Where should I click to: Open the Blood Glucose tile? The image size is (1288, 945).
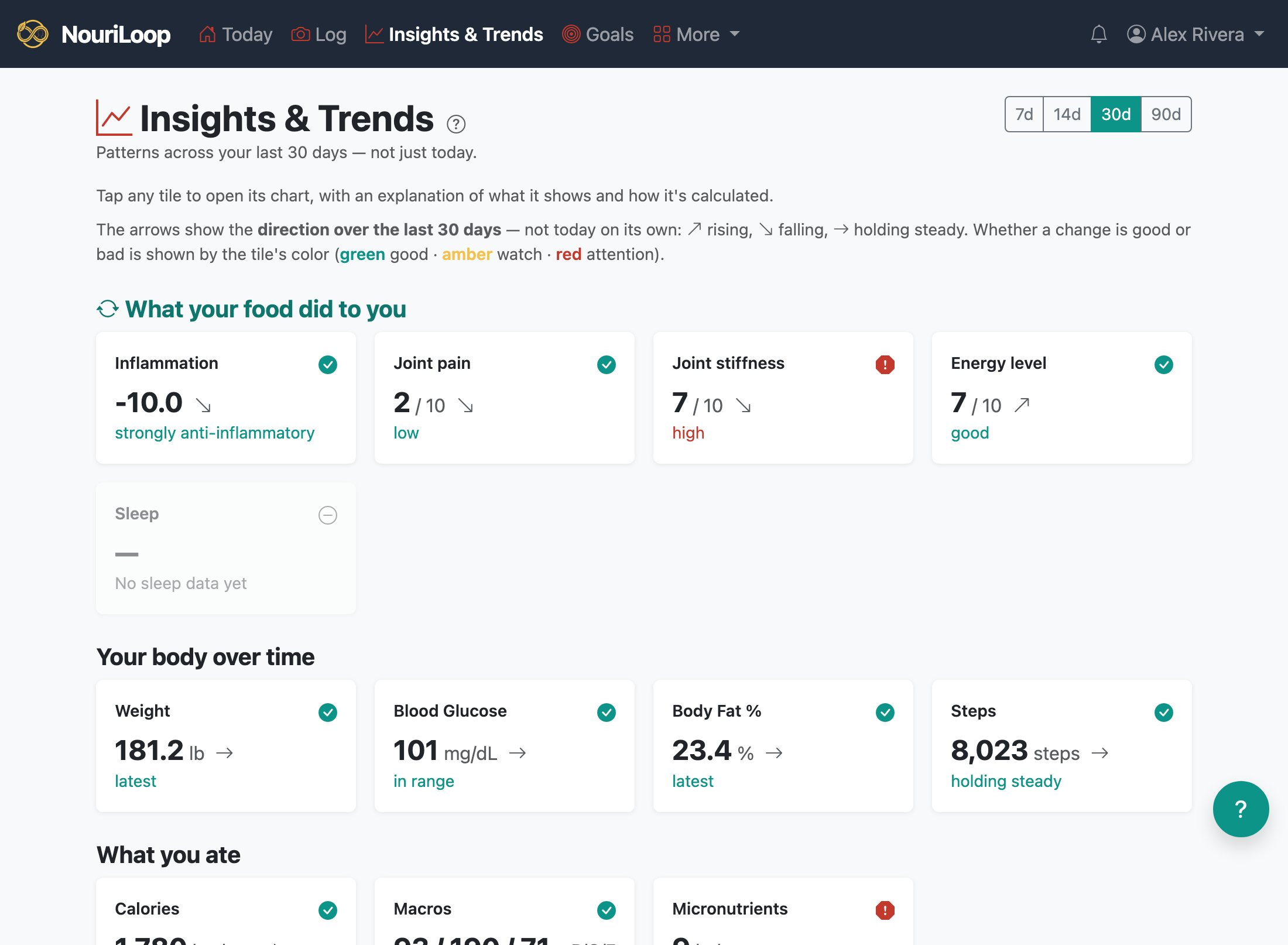tap(505, 745)
